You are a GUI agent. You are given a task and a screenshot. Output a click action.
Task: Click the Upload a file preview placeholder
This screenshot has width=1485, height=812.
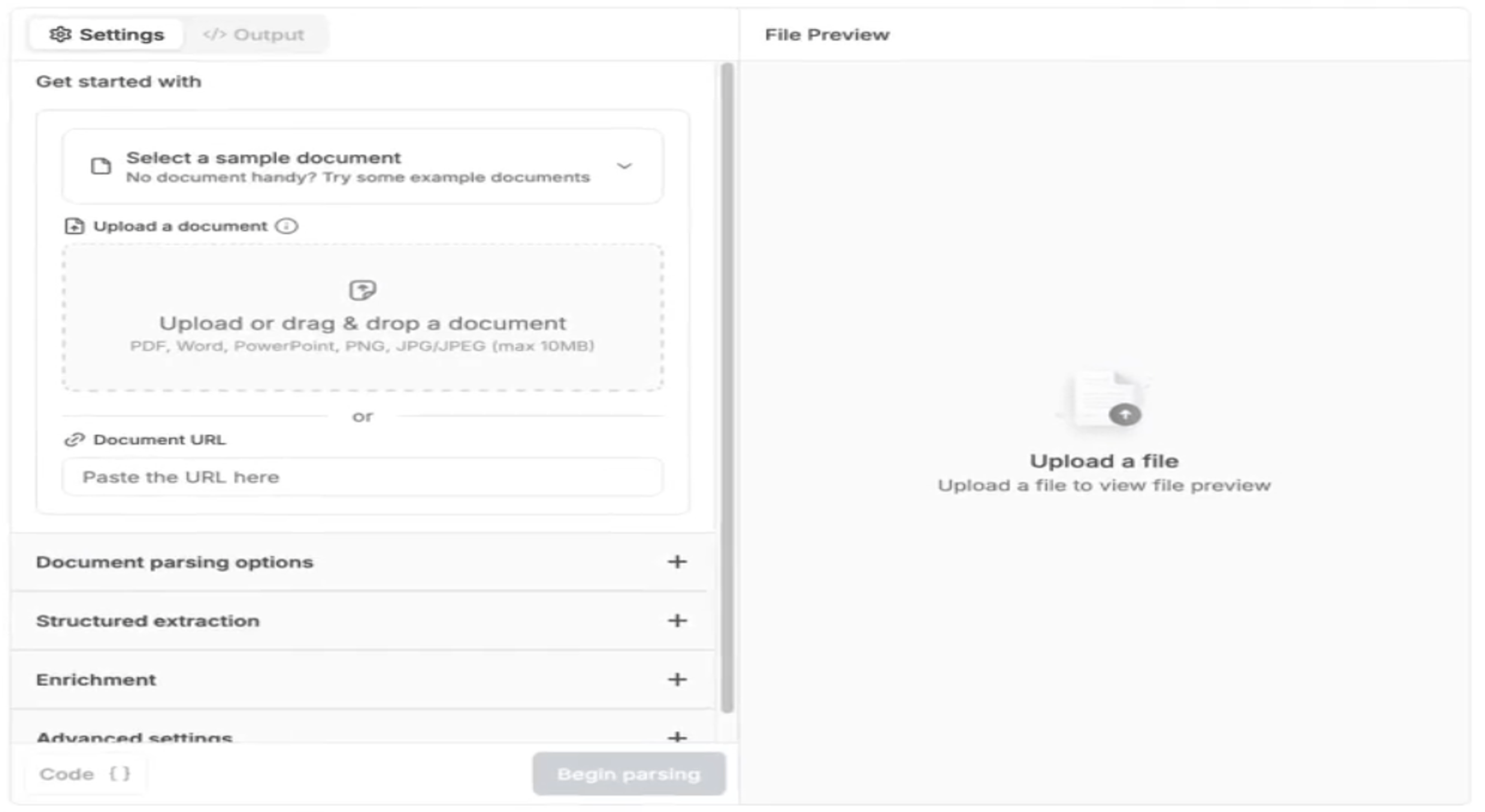click(x=1104, y=461)
